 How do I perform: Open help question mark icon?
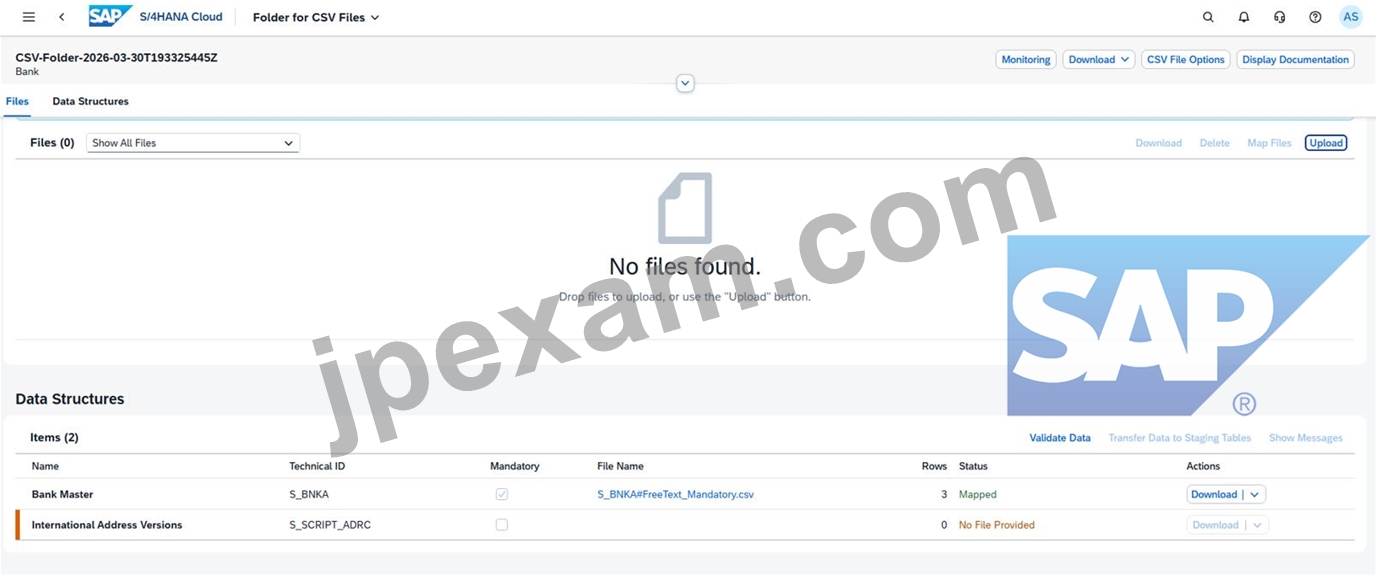pyautogui.click(x=1315, y=17)
